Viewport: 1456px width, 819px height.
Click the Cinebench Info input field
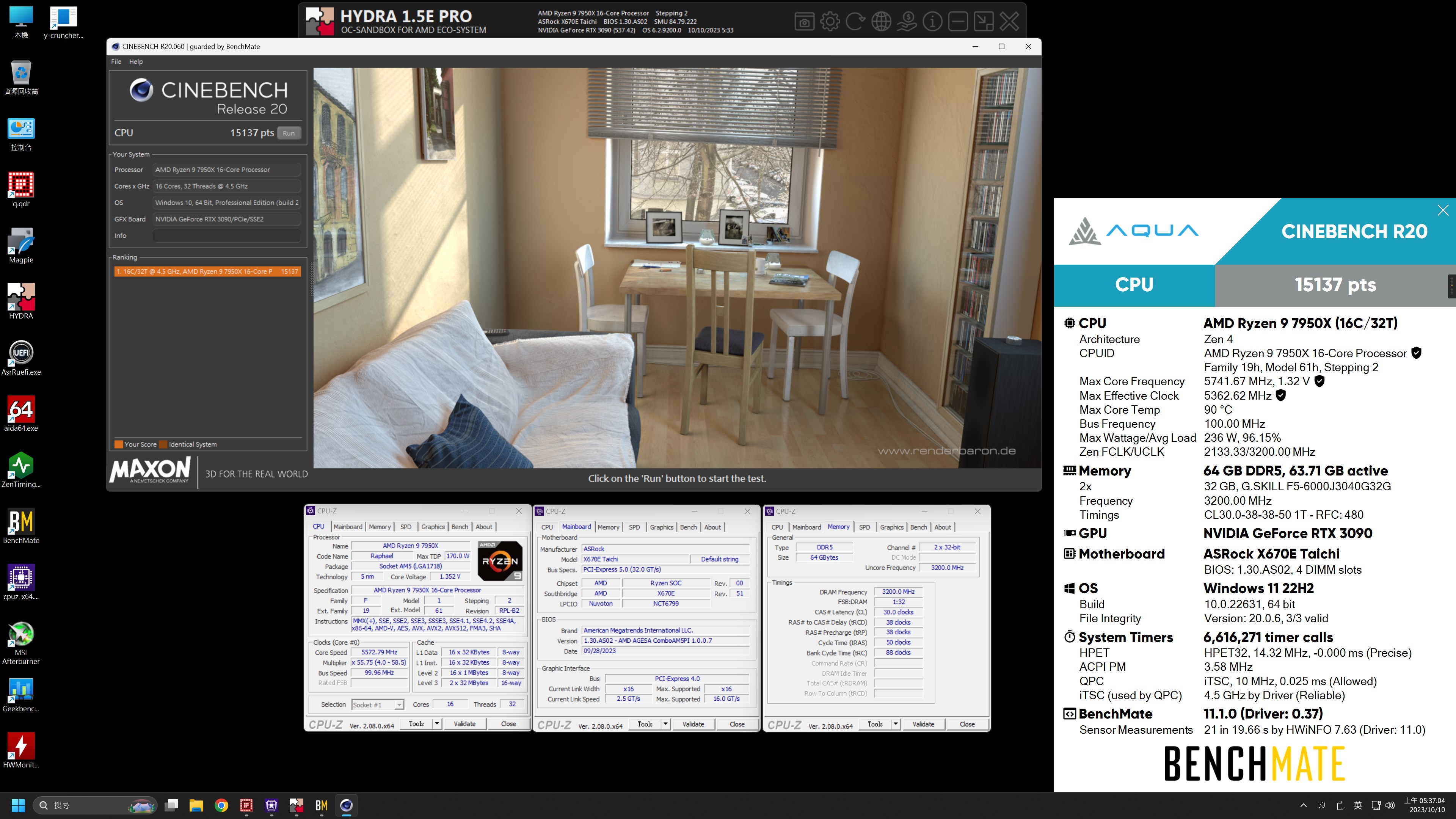click(x=226, y=236)
